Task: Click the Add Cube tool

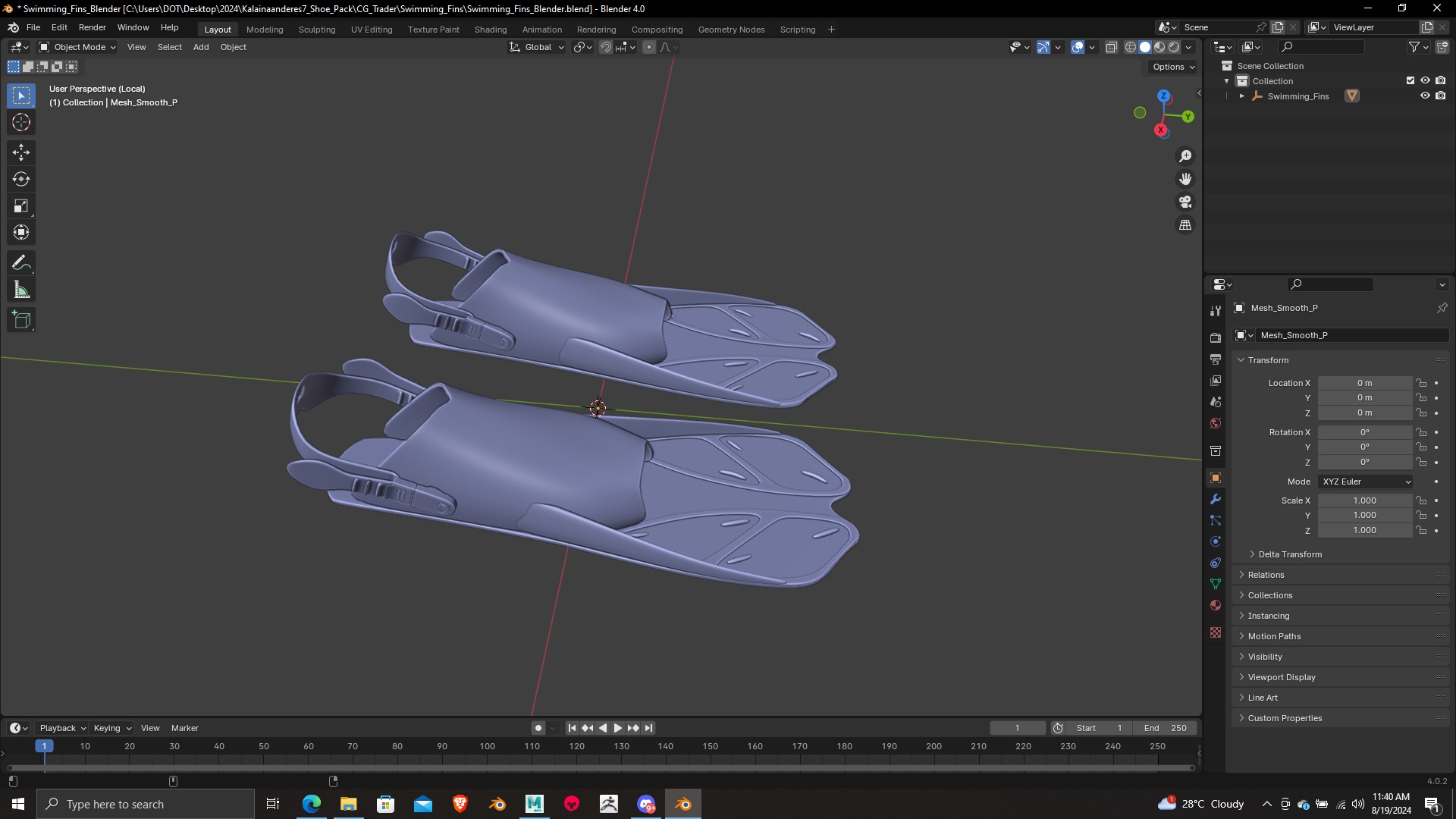Action: pyautogui.click(x=21, y=320)
